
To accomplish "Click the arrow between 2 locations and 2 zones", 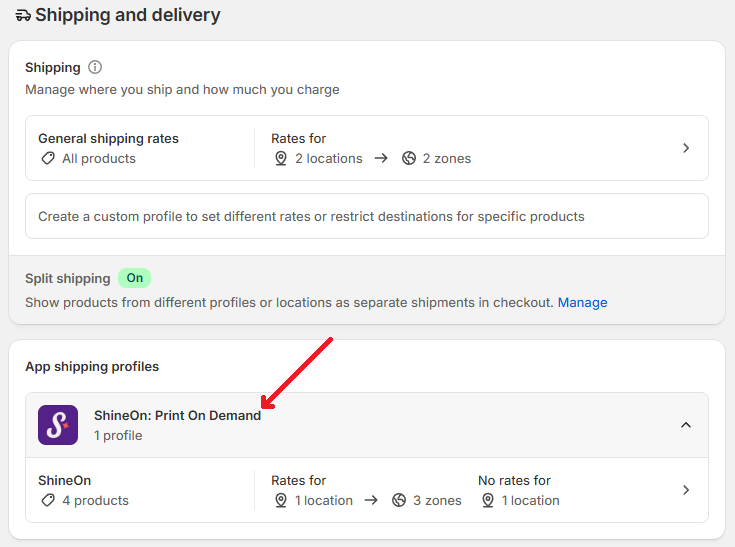I will [x=381, y=158].
